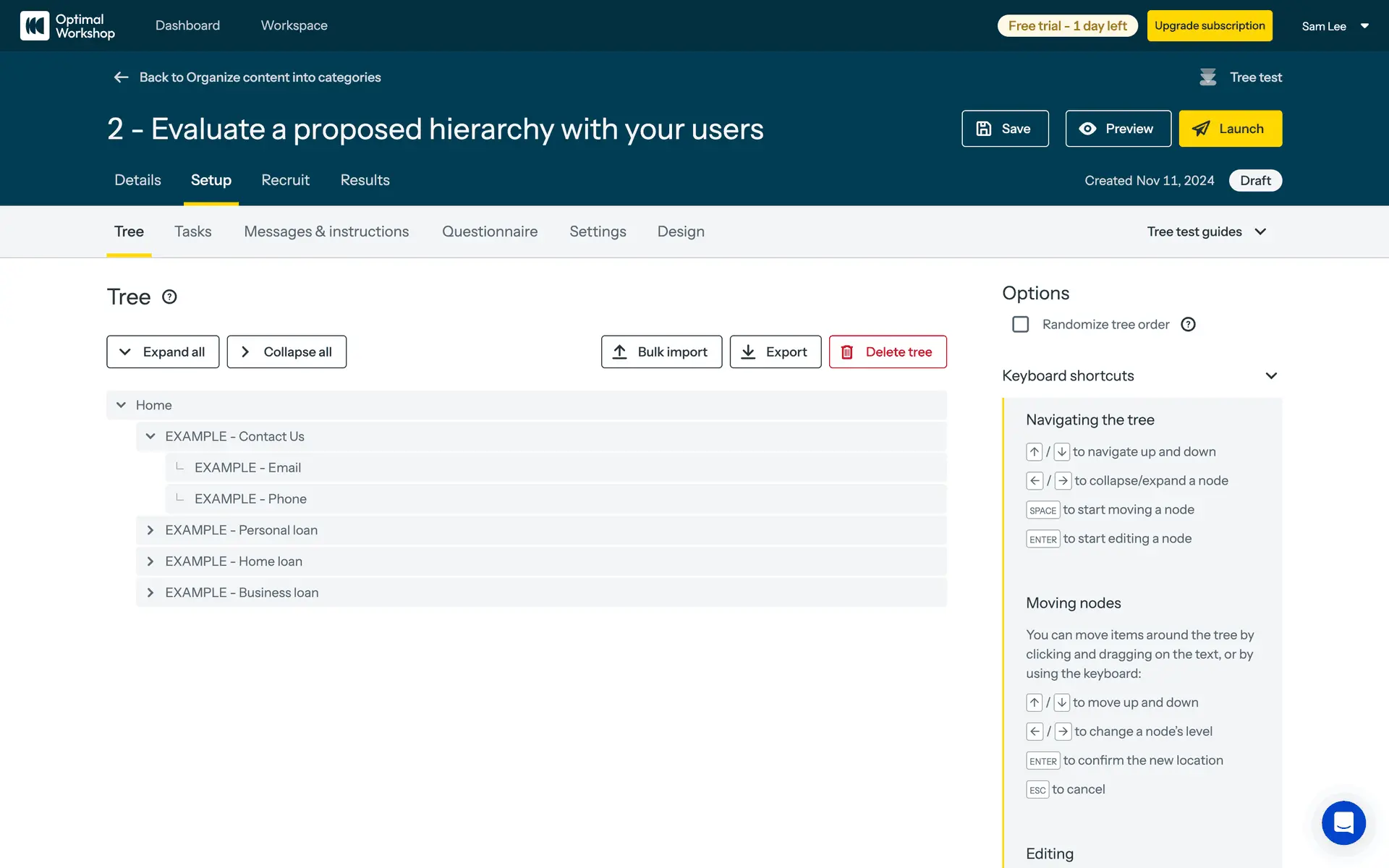Click the Tree help question mark icon
The height and width of the screenshot is (868, 1389).
[x=169, y=297]
